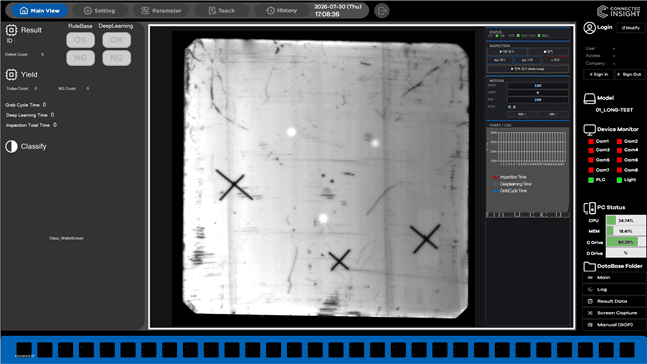The width and height of the screenshot is (647, 364).
Task: Click the Com8 red status indicator
Action: click(x=619, y=170)
